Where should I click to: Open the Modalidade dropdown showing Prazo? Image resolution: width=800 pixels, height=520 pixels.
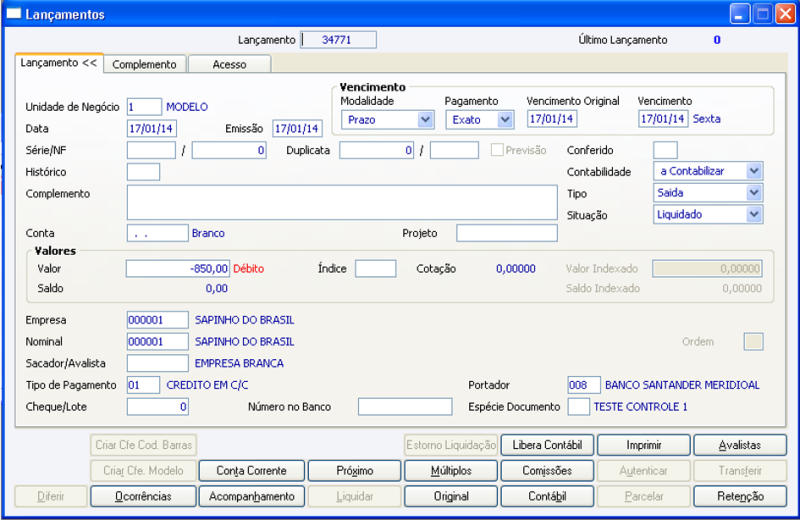tap(387, 120)
